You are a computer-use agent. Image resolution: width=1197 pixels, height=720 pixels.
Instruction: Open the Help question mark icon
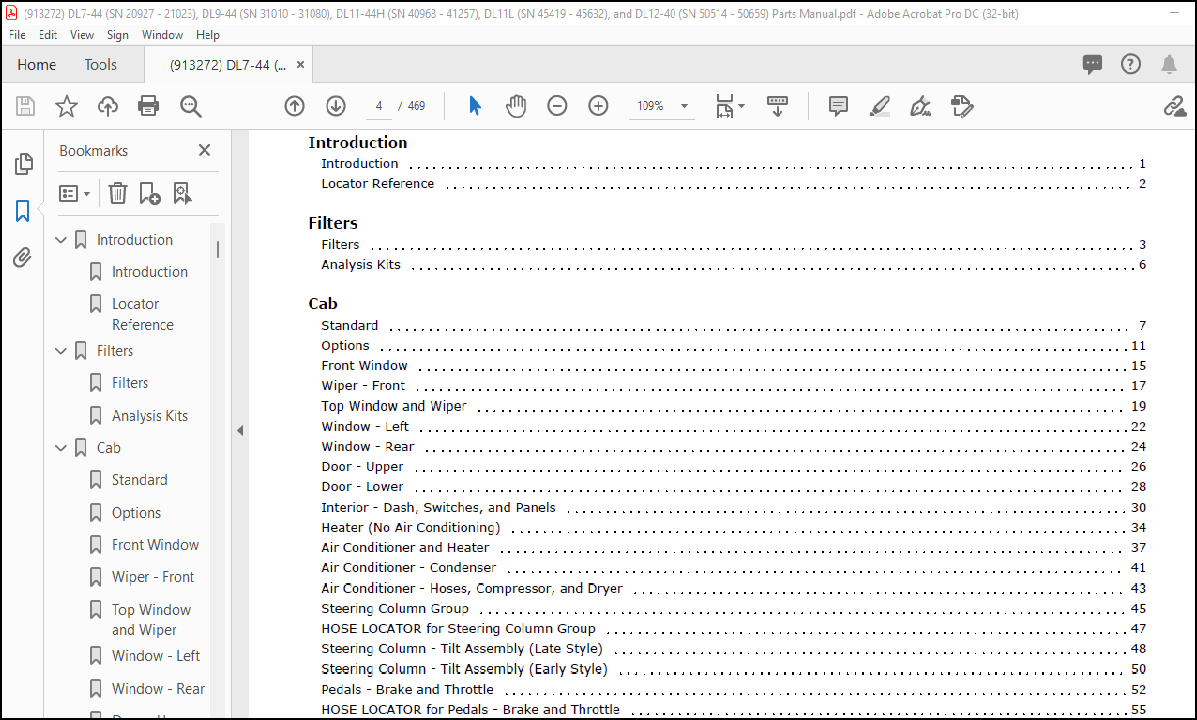(1131, 64)
